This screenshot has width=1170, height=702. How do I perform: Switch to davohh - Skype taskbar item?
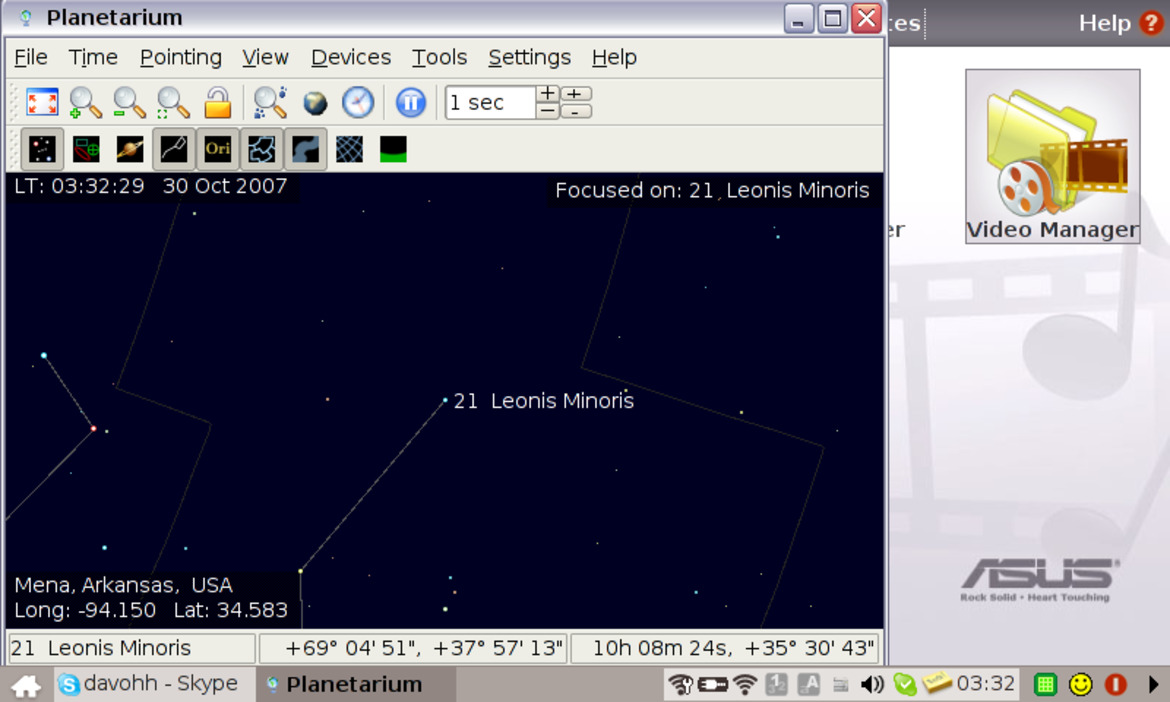click(148, 683)
